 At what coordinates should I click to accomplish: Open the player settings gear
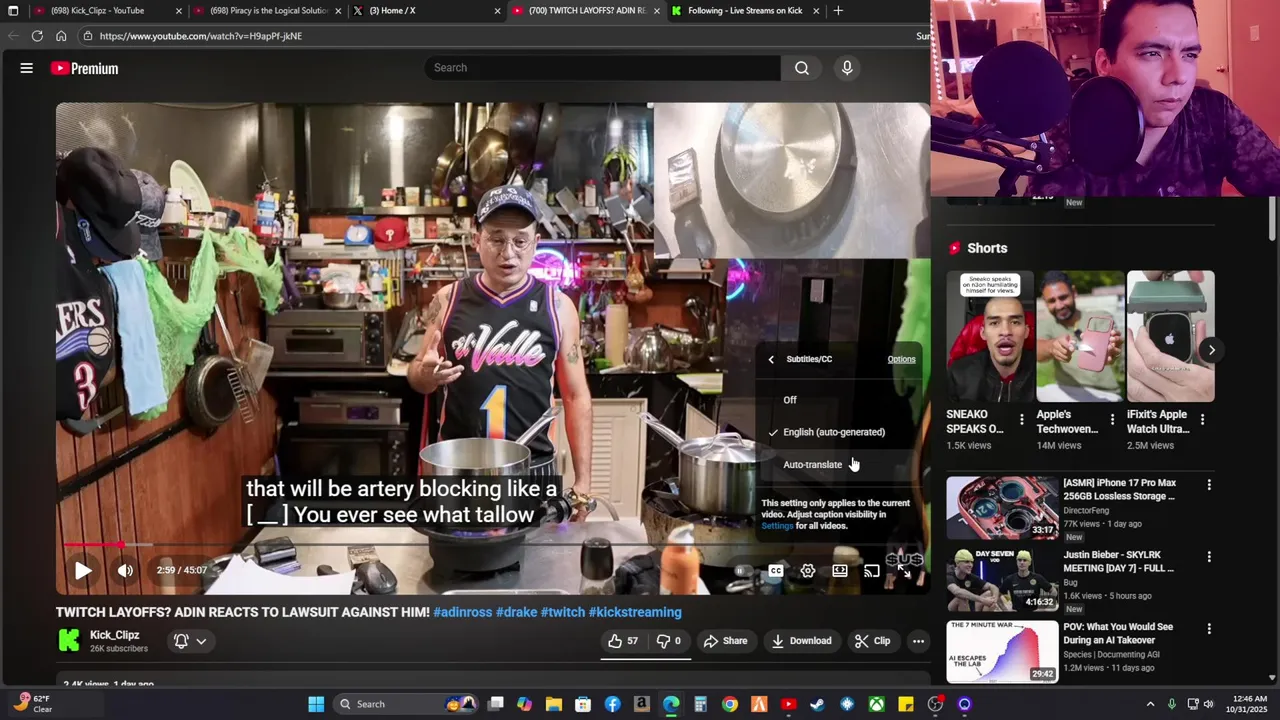pyautogui.click(x=808, y=571)
